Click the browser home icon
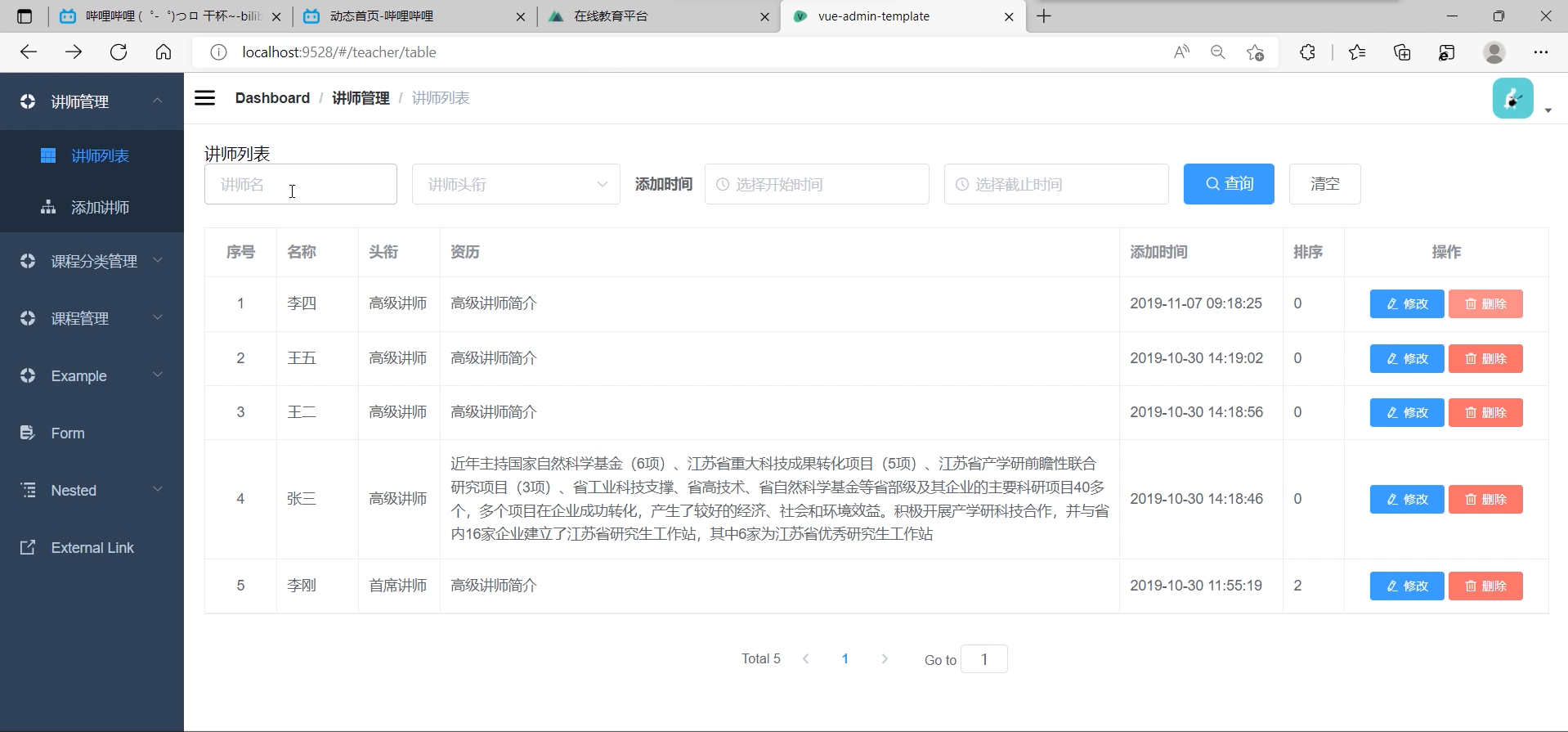Viewport: 1568px width, 732px height. (x=164, y=52)
